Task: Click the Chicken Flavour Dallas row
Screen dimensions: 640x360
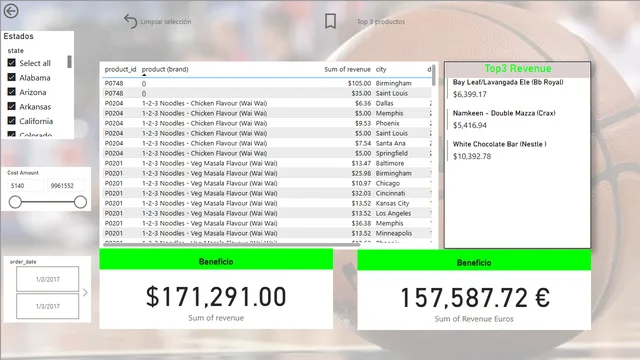Action: coord(267,103)
